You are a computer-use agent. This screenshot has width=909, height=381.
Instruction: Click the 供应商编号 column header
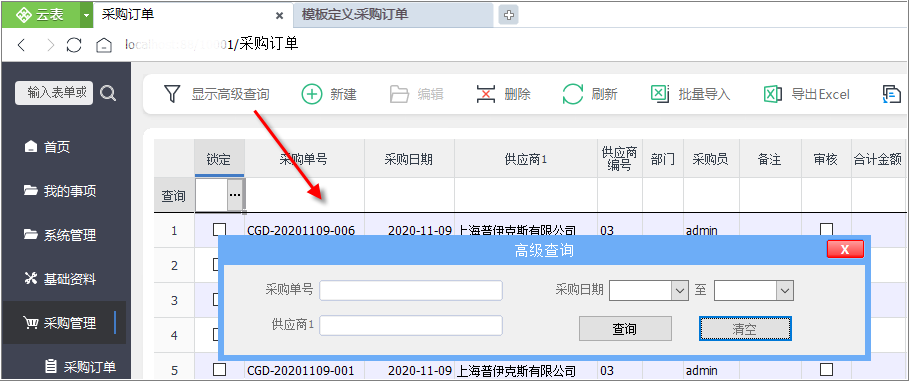[620, 158]
